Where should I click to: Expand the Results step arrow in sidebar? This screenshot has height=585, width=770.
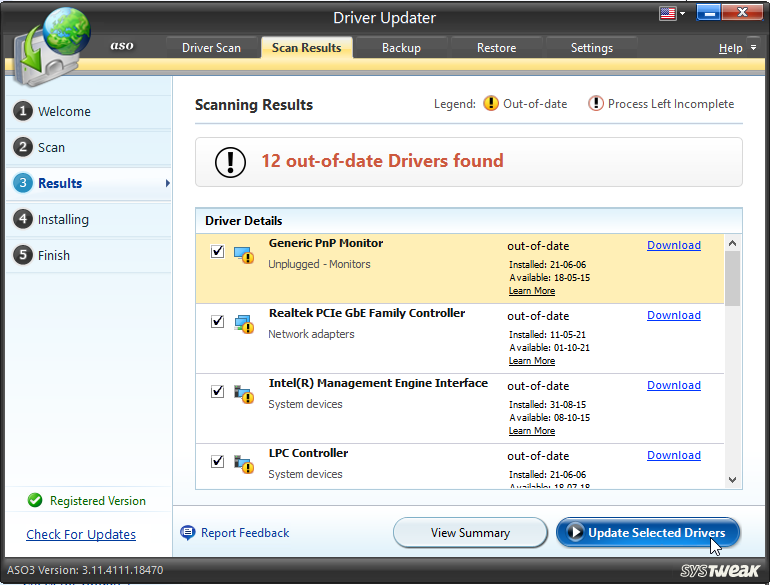[167, 183]
